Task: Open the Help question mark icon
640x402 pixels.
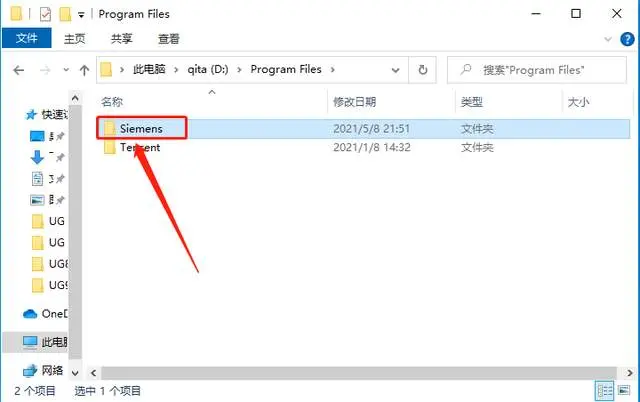Action: (627, 39)
